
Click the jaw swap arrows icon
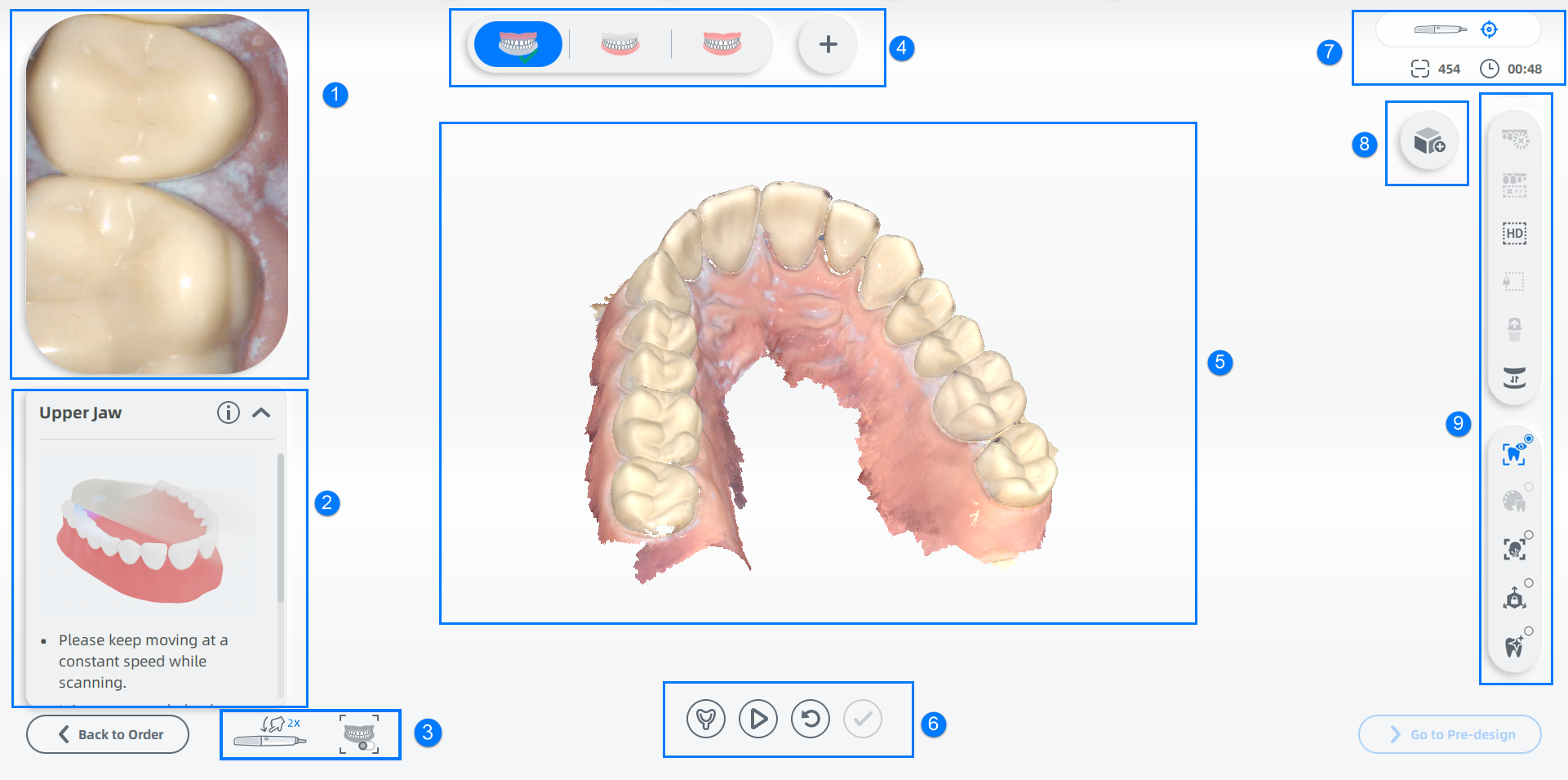(1514, 377)
